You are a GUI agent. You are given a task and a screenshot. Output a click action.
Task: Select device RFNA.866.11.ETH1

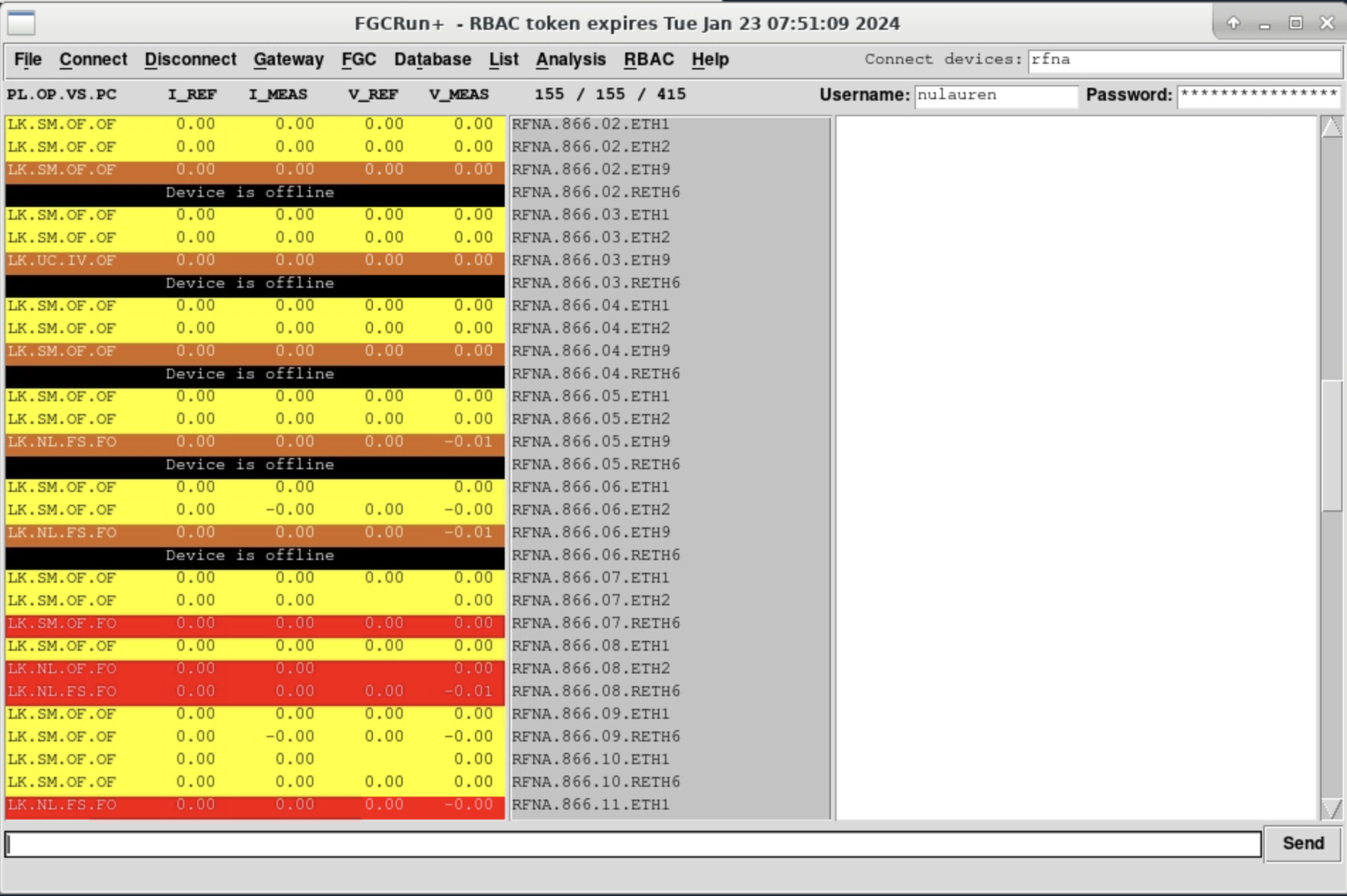coord(591,805)
